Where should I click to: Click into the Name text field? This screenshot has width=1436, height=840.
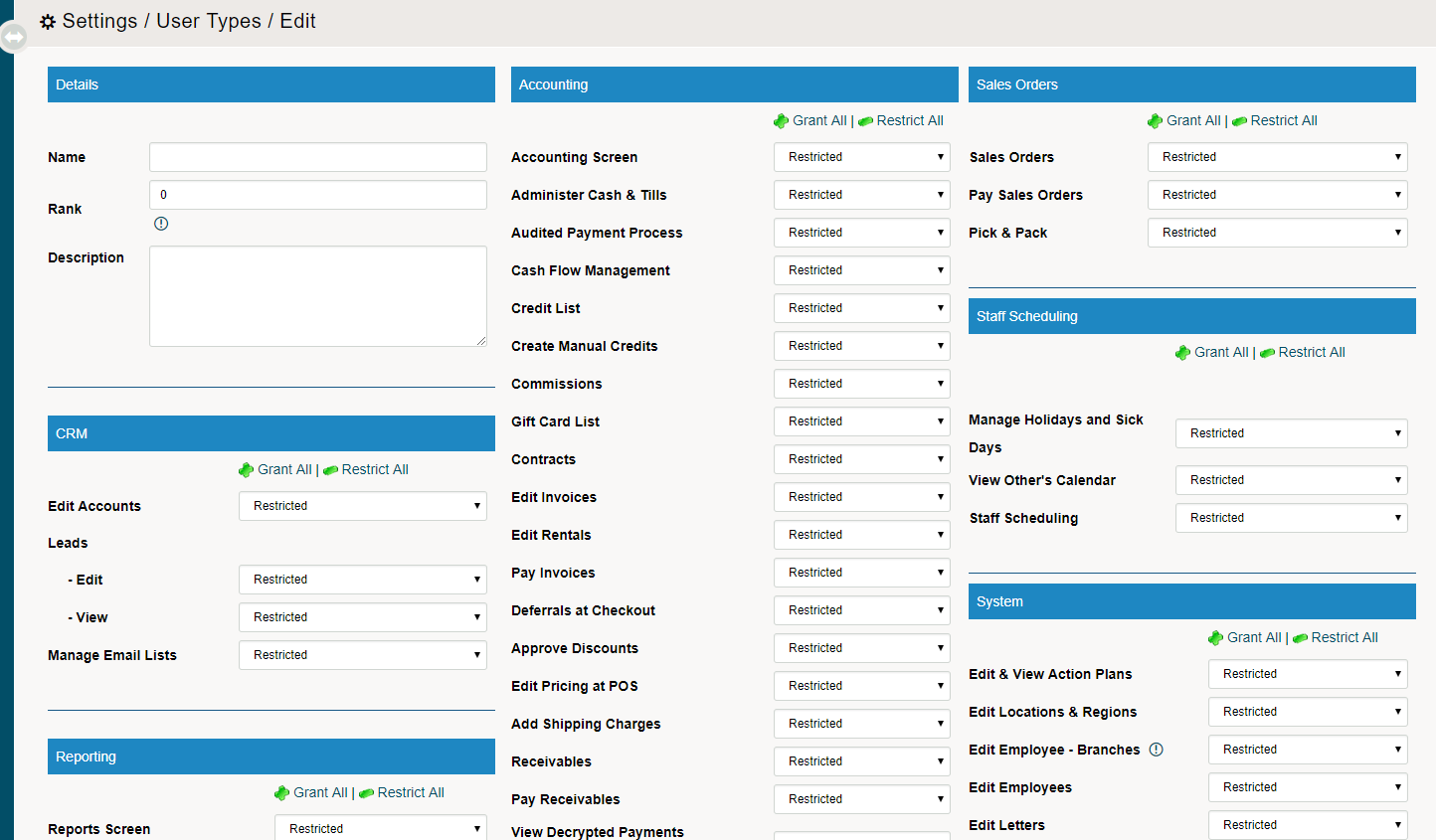(x=317, y=157)
